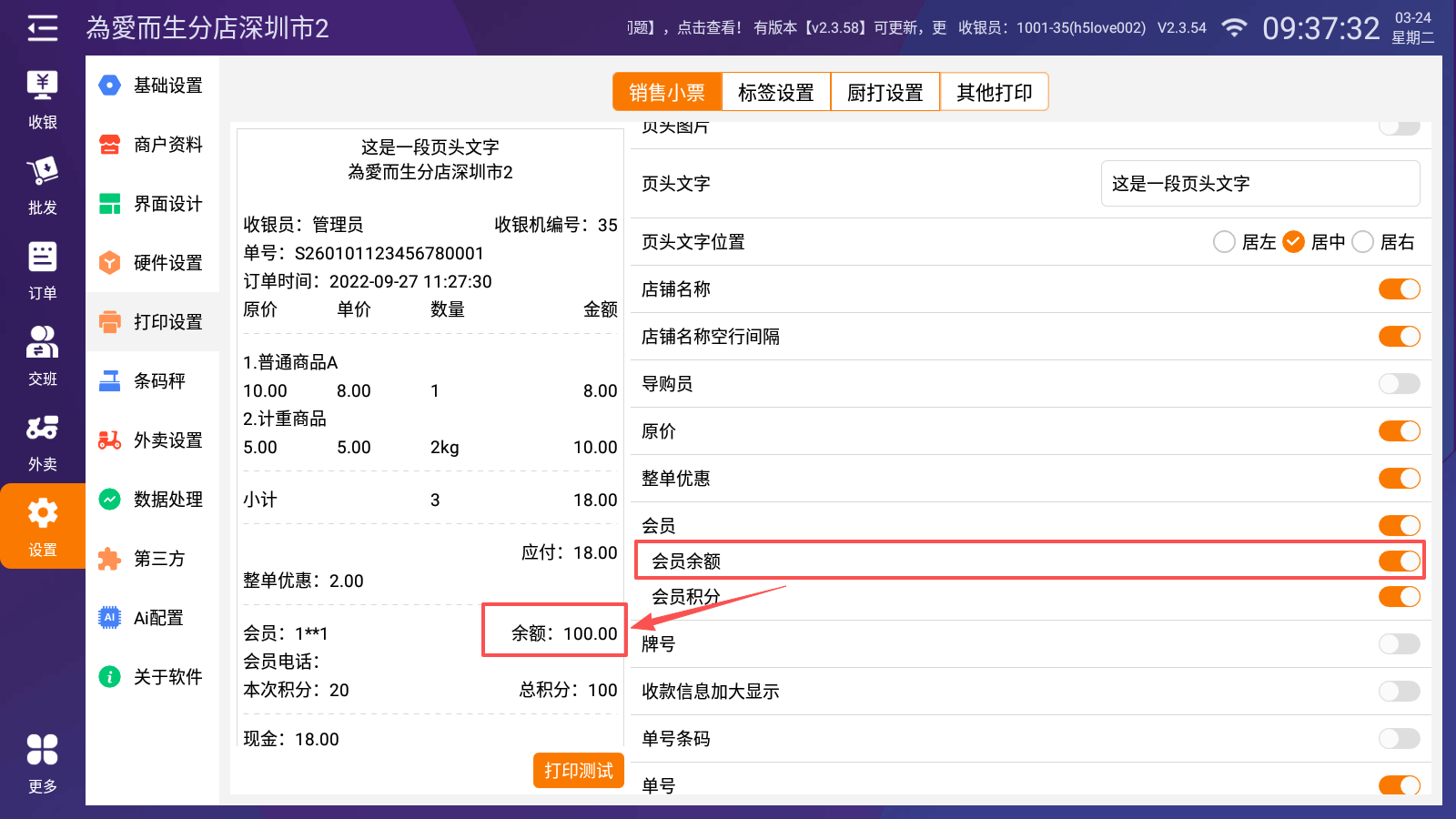Image resolution: width=1456 pixels, height=819 pixels.
Task: Open the 订单 orders icon
Action: pyautogui.click(x=42, y=270)
